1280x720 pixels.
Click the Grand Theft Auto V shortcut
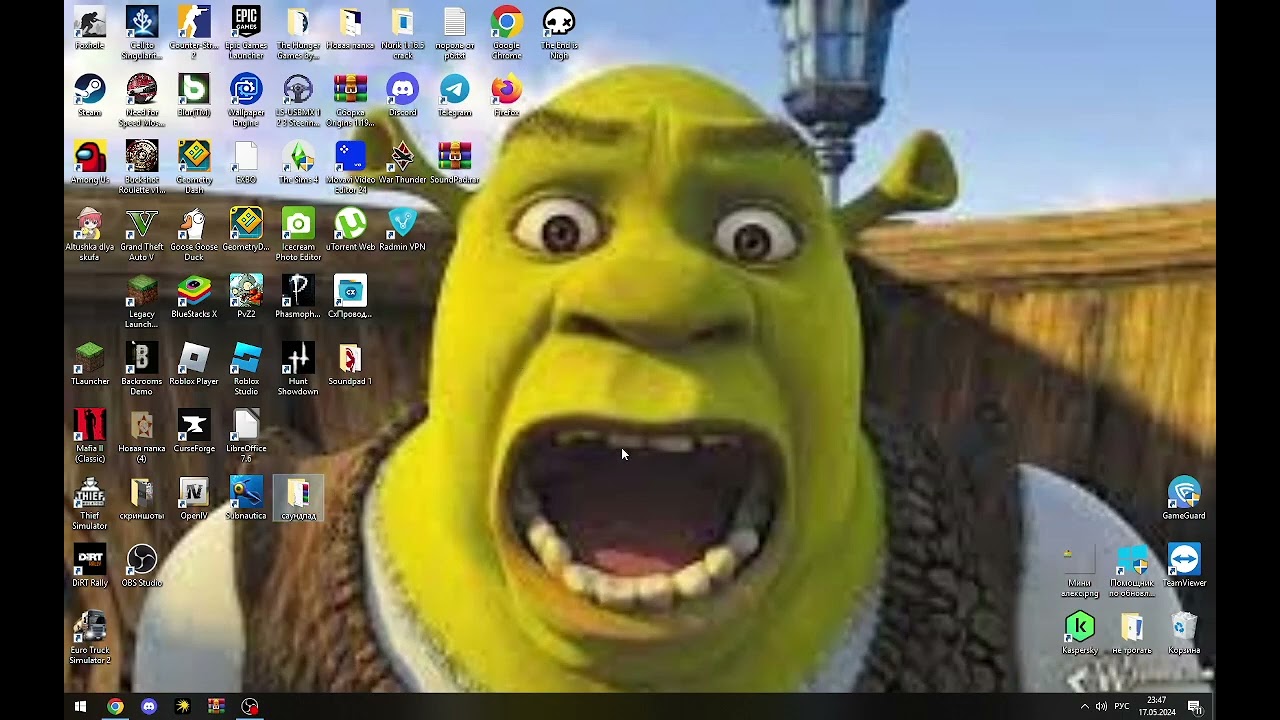click(x=142, y=235)
